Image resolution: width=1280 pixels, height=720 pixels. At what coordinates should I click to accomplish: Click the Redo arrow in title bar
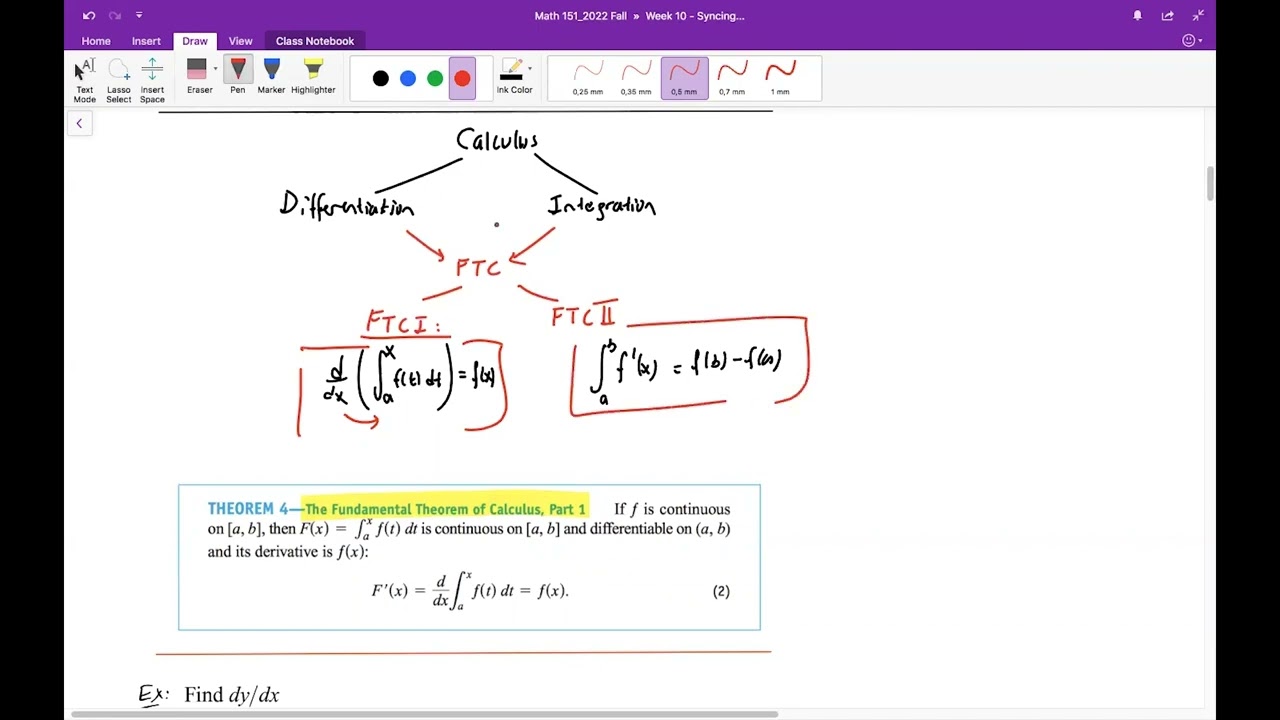point(114,15)
